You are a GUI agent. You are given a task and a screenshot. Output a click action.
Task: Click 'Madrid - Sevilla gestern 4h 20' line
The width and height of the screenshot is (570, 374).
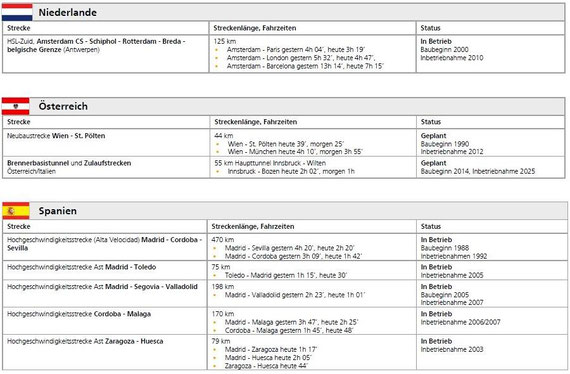point(289,248)
